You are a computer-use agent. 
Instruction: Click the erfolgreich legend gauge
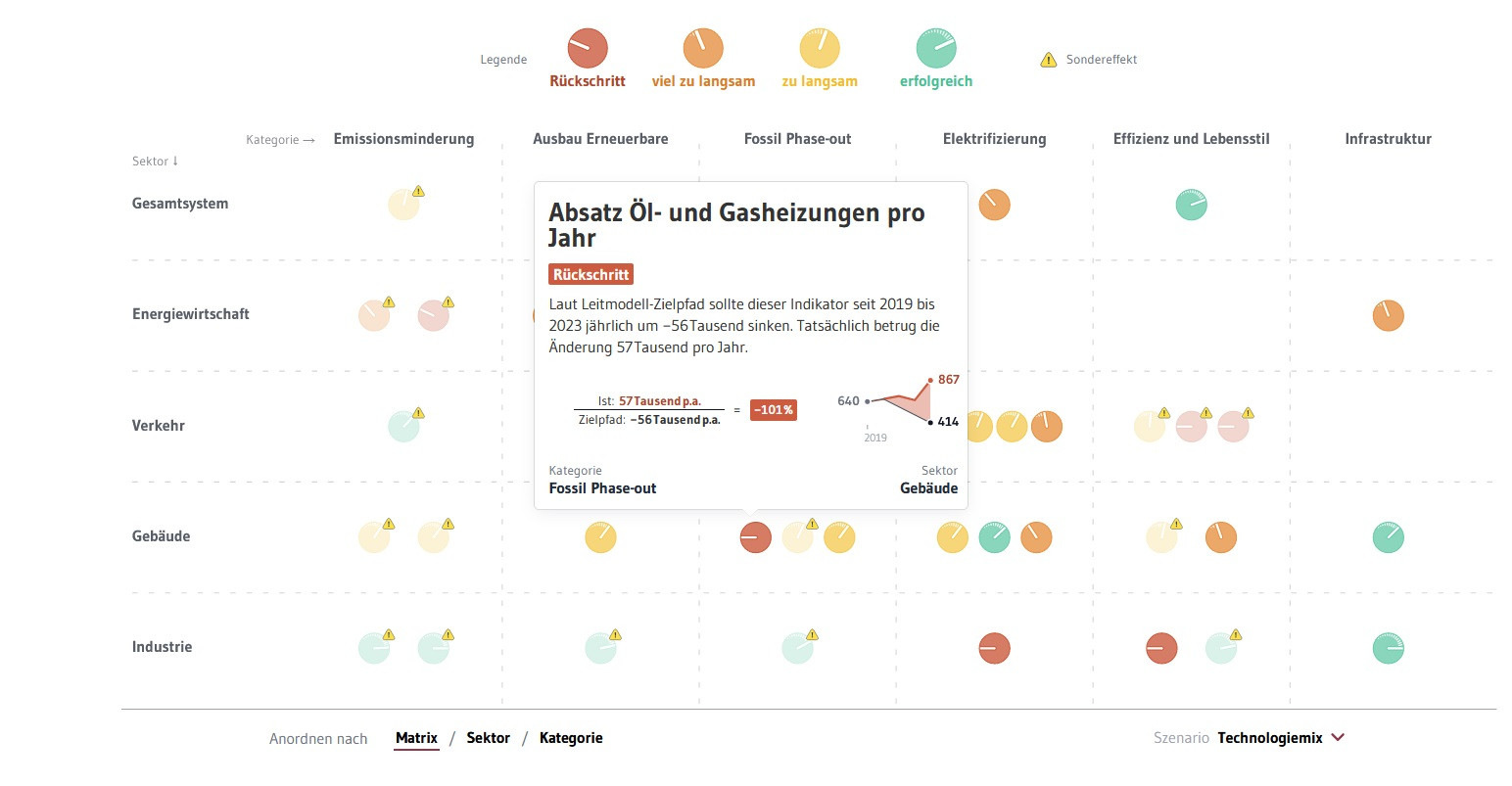936,49
